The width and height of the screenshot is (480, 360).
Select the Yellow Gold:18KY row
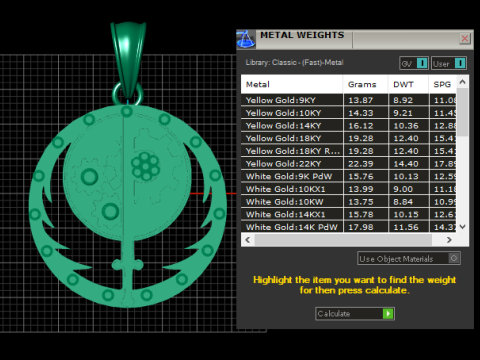(x=349, y=138)
